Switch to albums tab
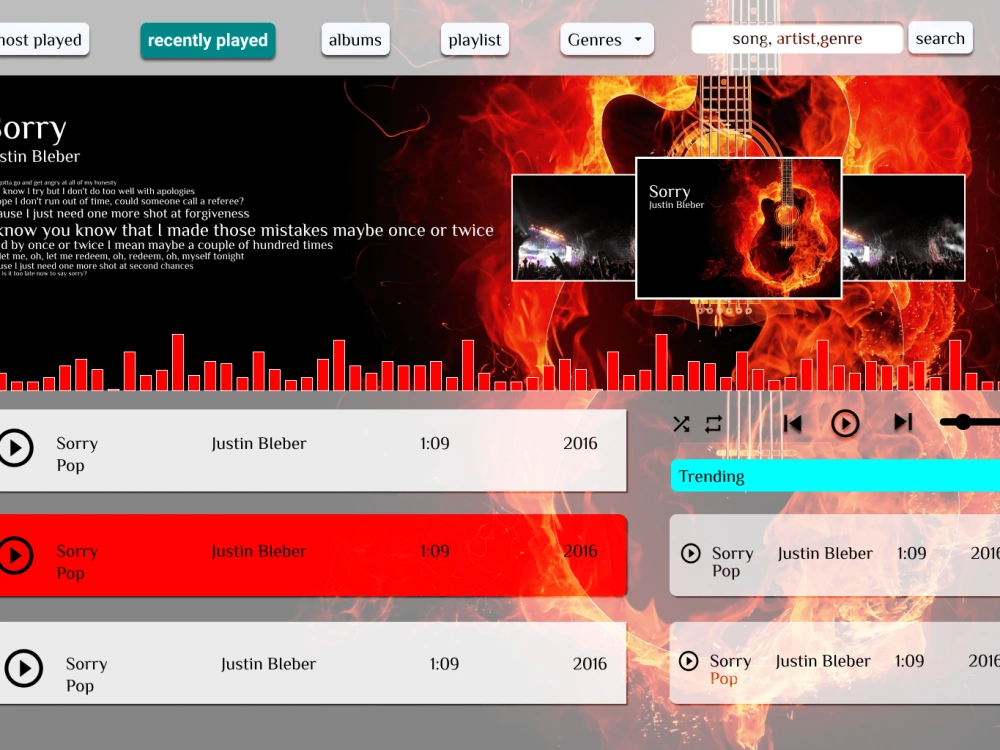Viewport: 1000px width, 750px height. click(355, 40)
